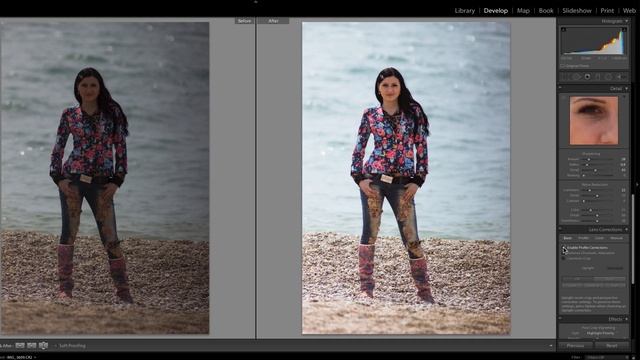Click the After photo preview
The height and width of the screenshot is (360, 640).
406,178
